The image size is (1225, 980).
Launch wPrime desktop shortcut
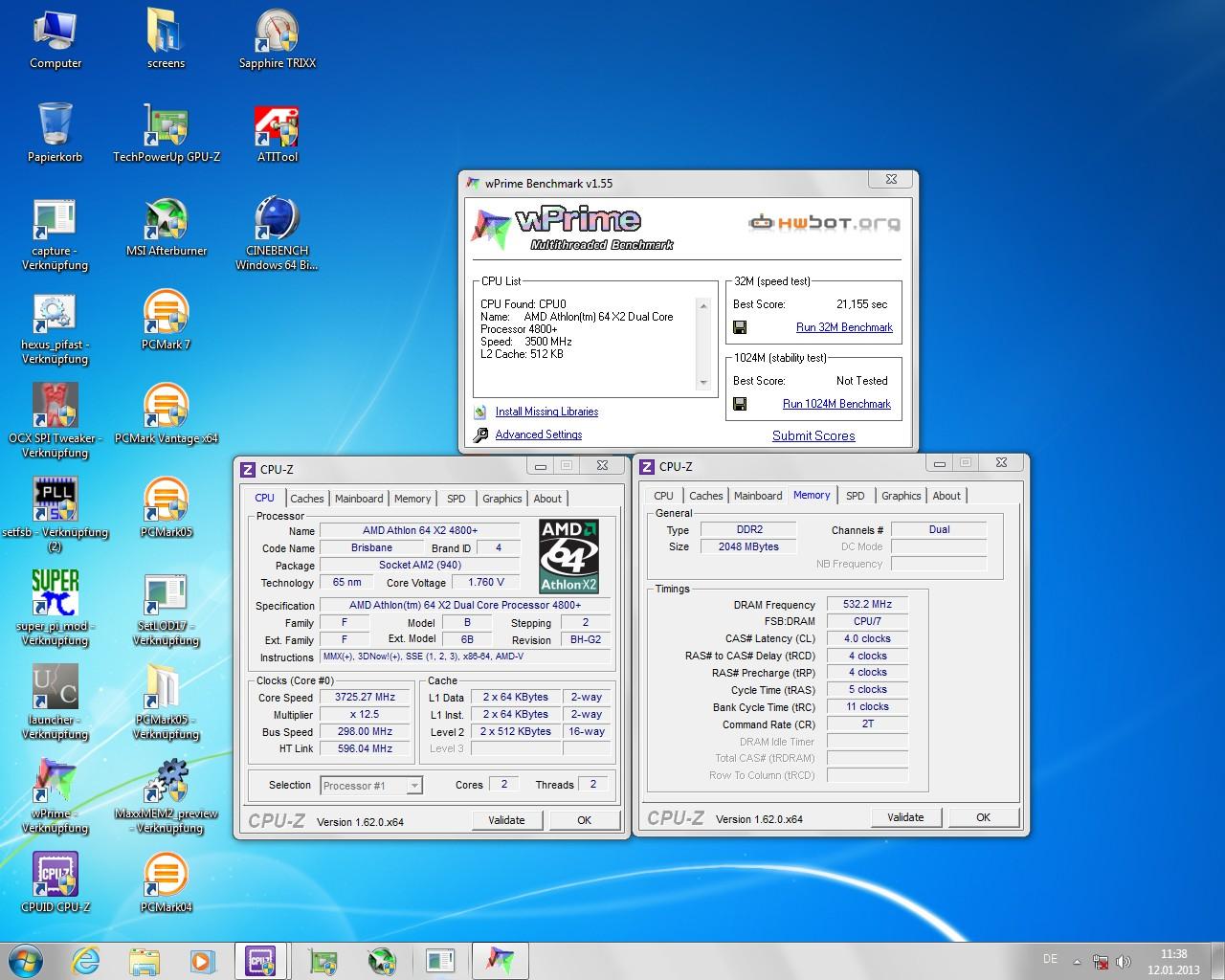click(56, 797)
